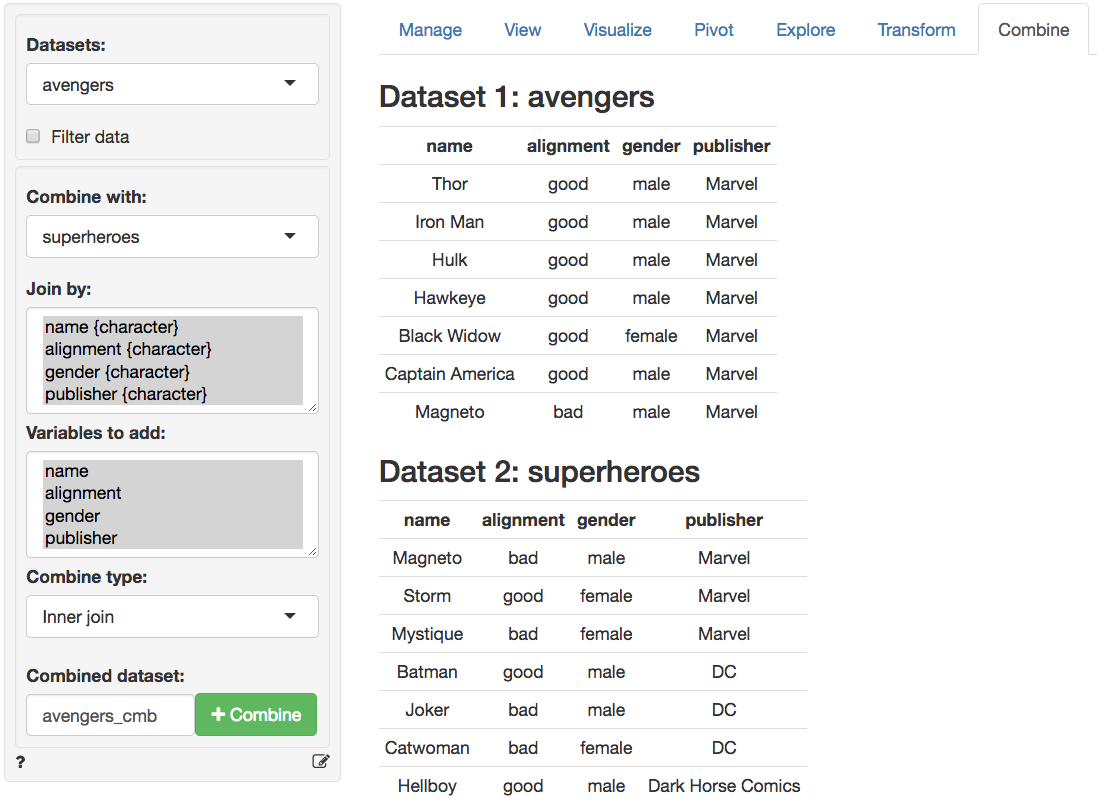This screenshot has height=806, width=1098.
Task: Open the Combine type Inner join dropdown
Action: coord(172,617)
